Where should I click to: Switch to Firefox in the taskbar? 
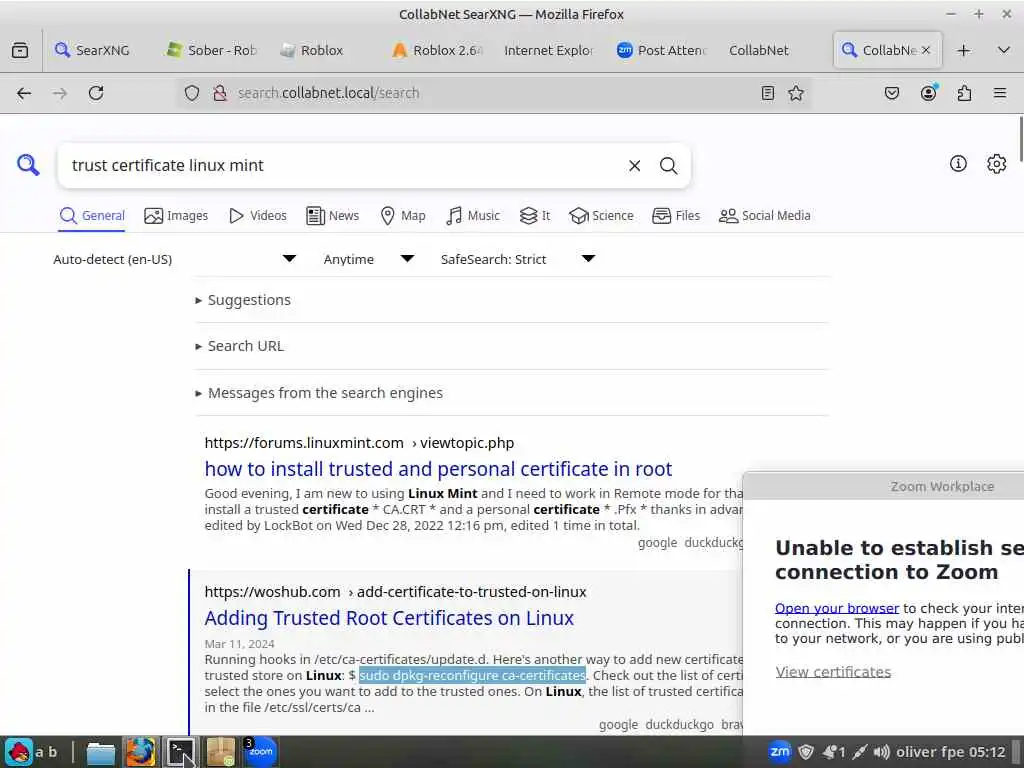pos(140,752)
